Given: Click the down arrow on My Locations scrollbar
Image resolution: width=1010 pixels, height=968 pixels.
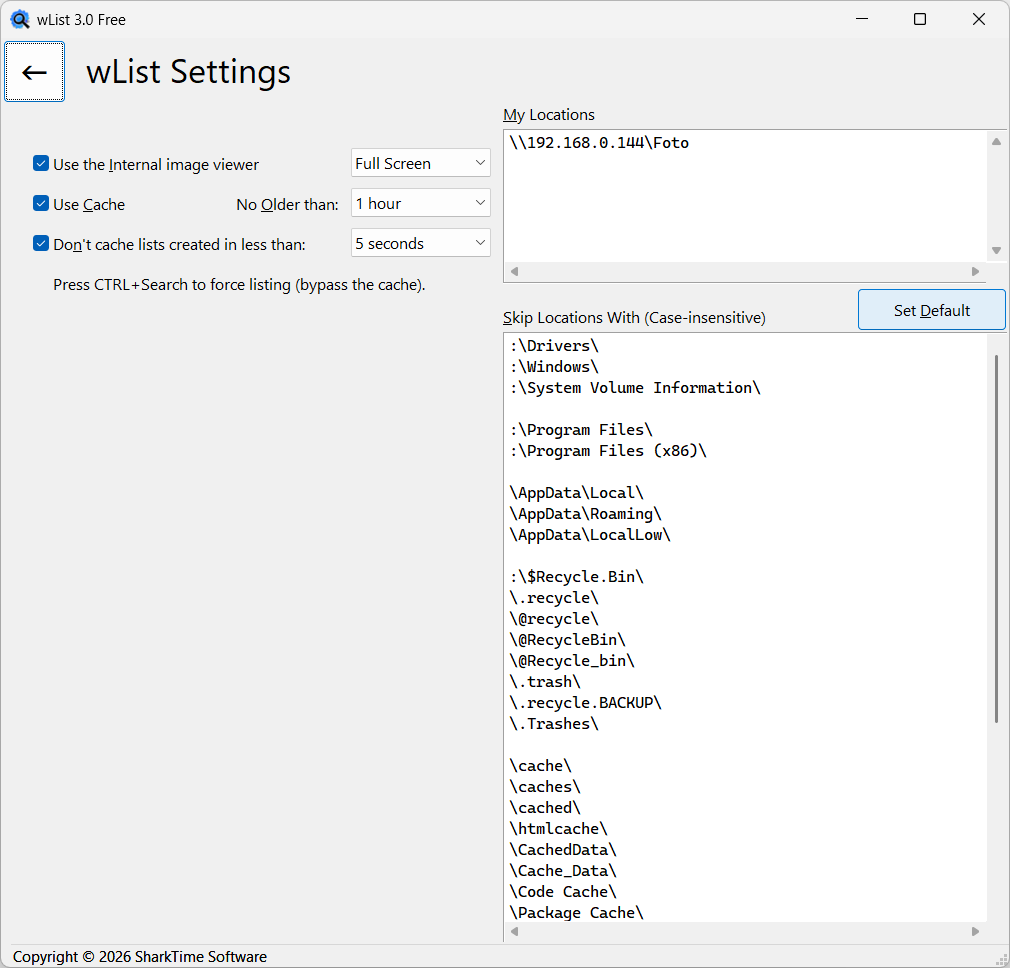Looking at the screenshot, I should [995, 250].
